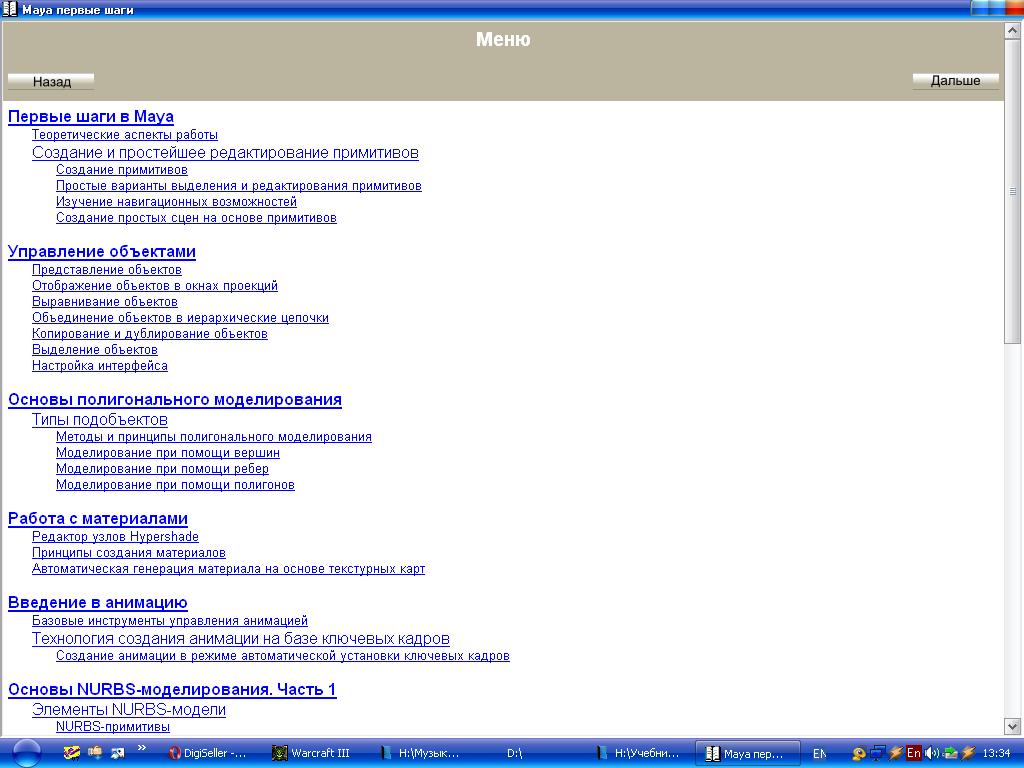1024x768 pixels.
Task: Click the Windows Start orb
Action: pyautogui.click(x=26, y=753)
